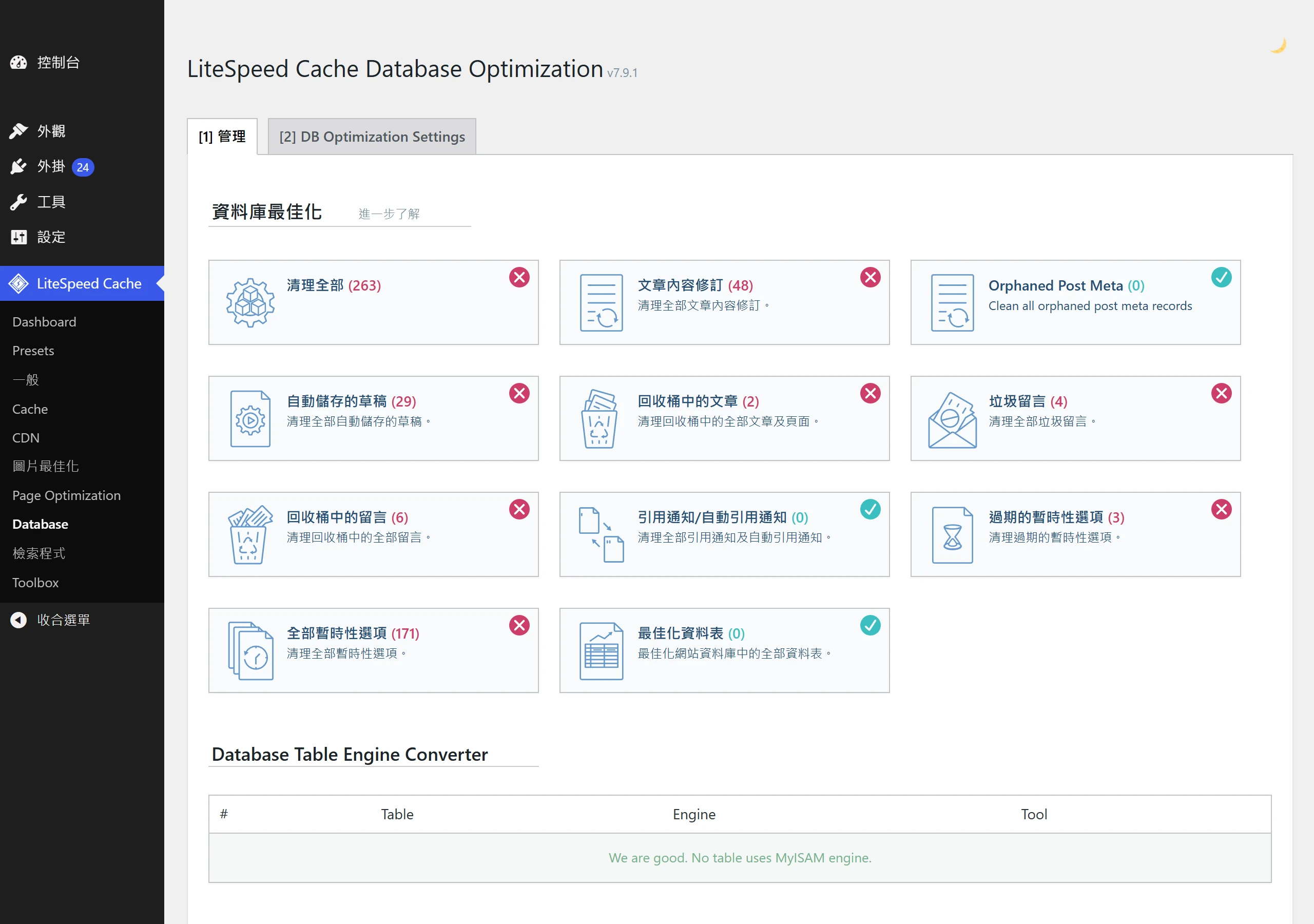Open the 一般 submenu item
The height and width of the screenshot is (924, 1314).
coord(25,380)
